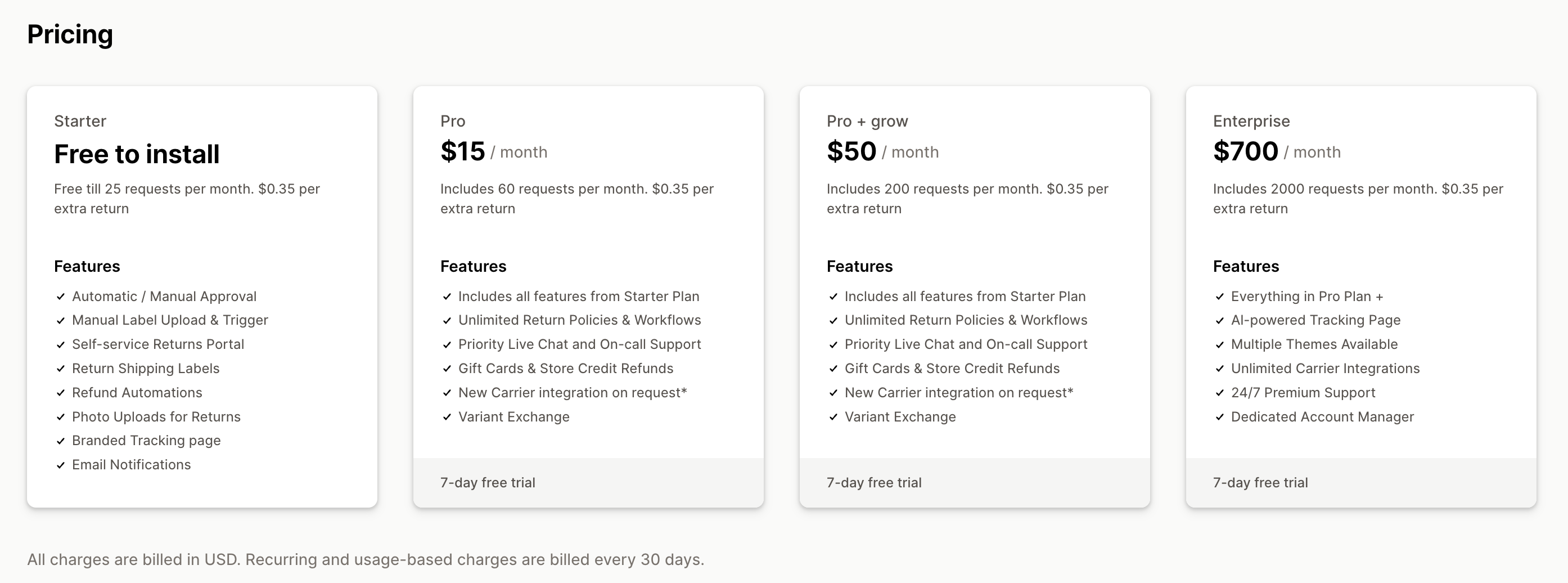Click the Free to install heading
The image size is (1568, 583).
pos(137,154)
